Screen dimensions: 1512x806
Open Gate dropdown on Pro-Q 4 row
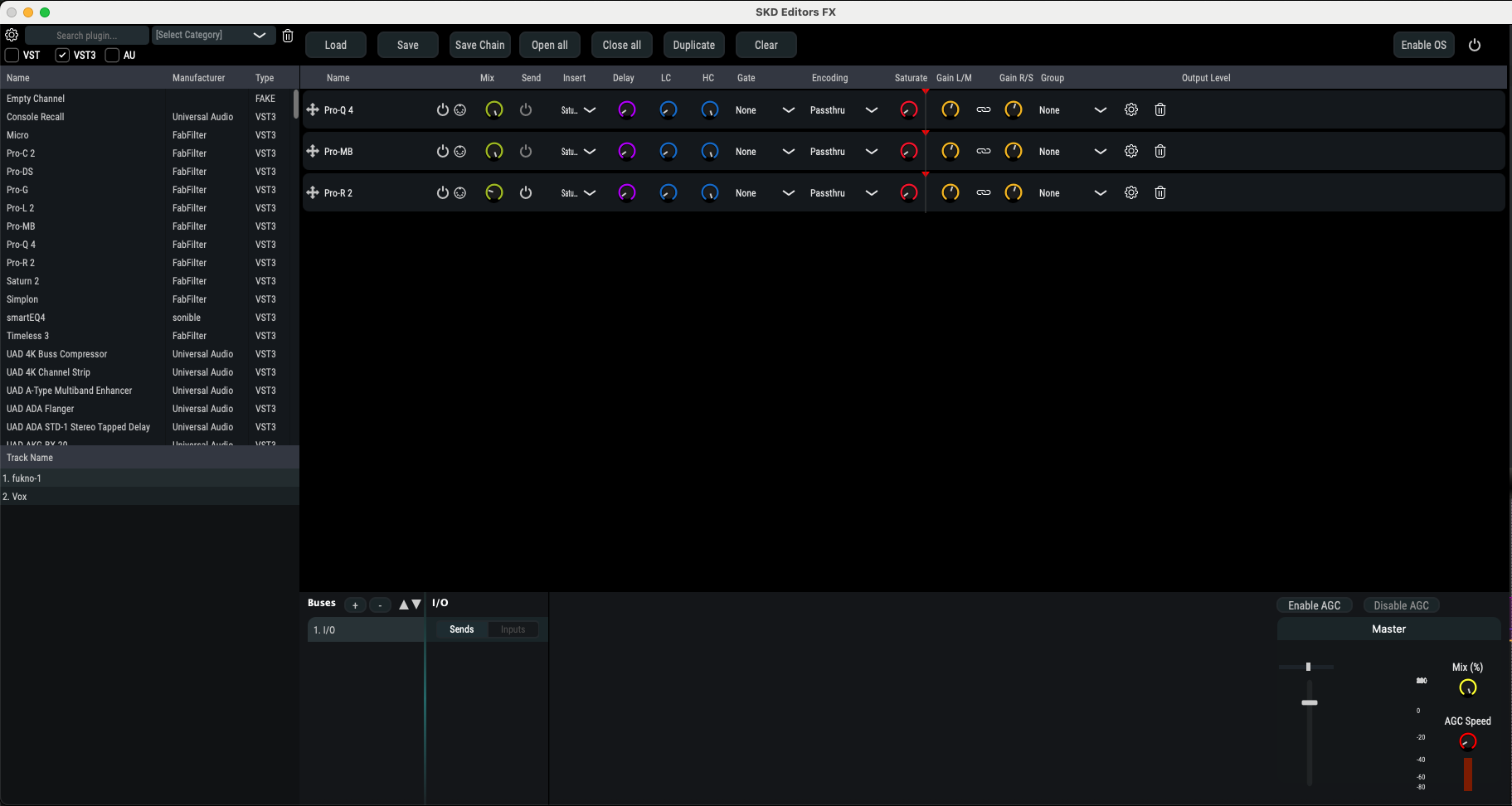coord(766,109)
